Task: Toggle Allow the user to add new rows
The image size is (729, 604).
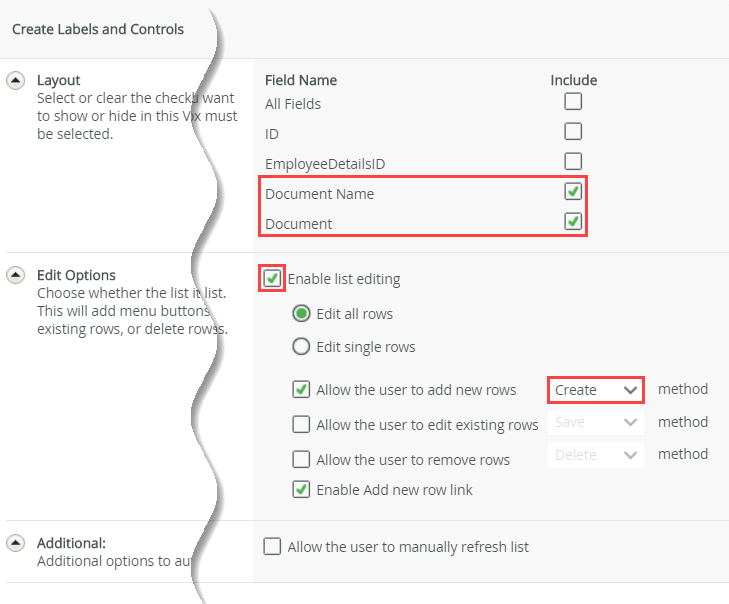Action: (x=301, y=390)
